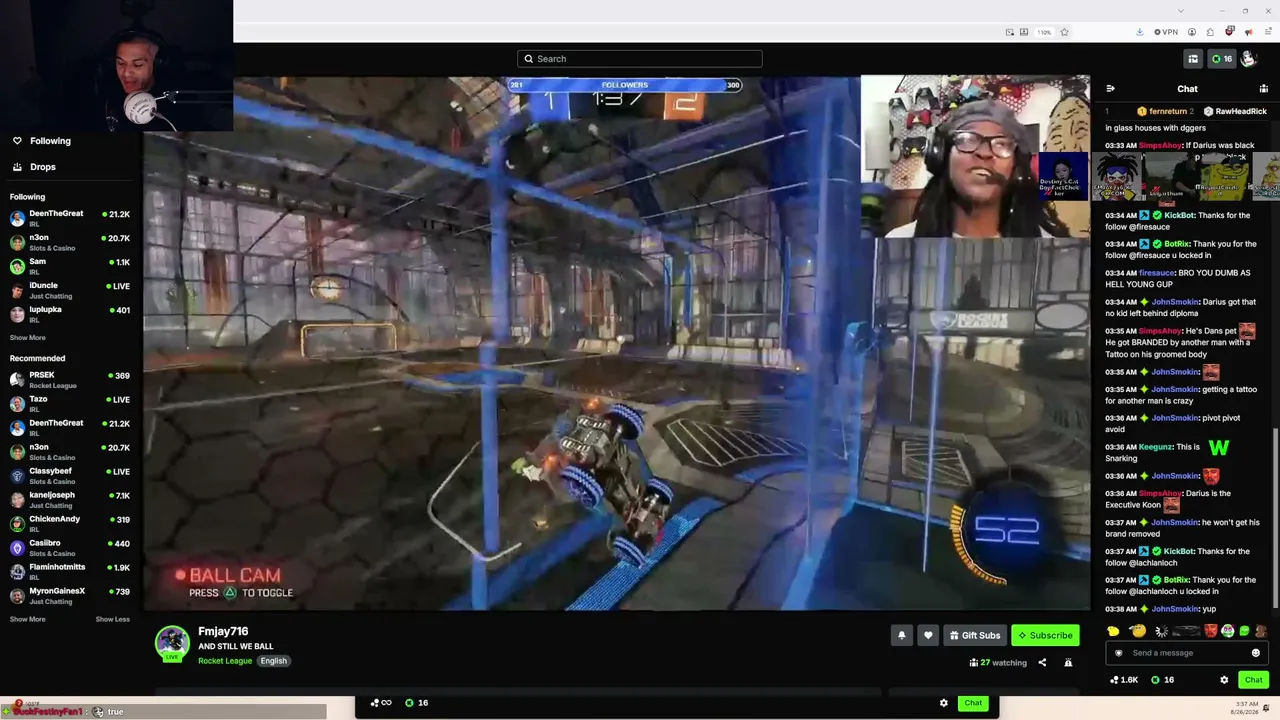Open the browser account icon
The width and height of the screenshot is (1280, 720).
pos(1191,32)
